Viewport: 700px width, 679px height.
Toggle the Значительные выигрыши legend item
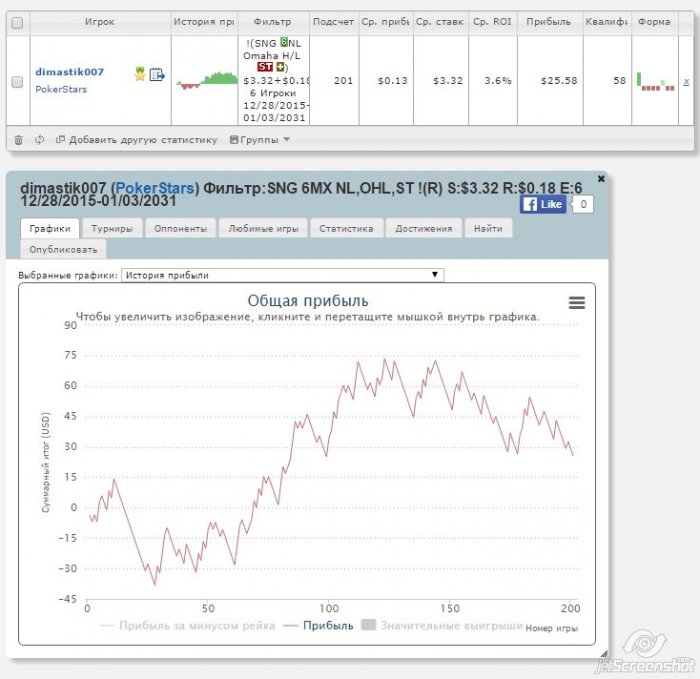coord(442,625)
